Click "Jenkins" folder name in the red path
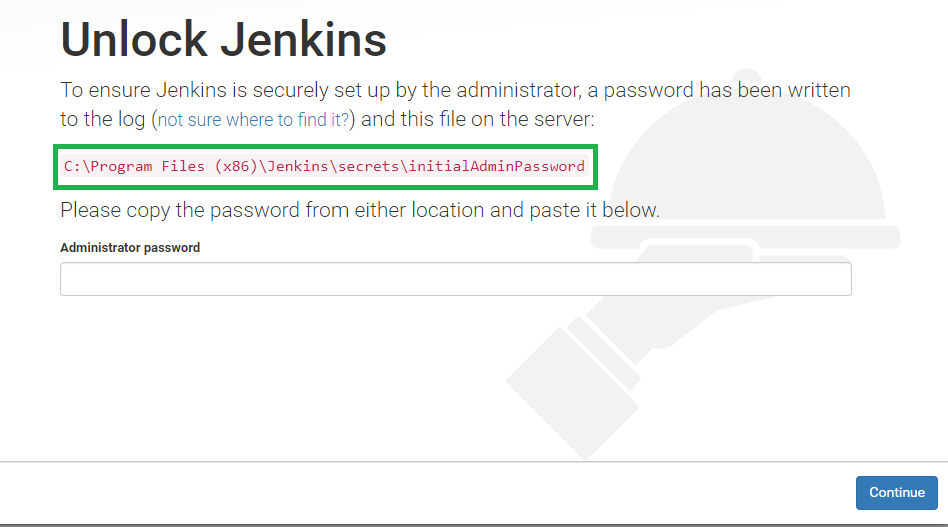 click(297, 166)
